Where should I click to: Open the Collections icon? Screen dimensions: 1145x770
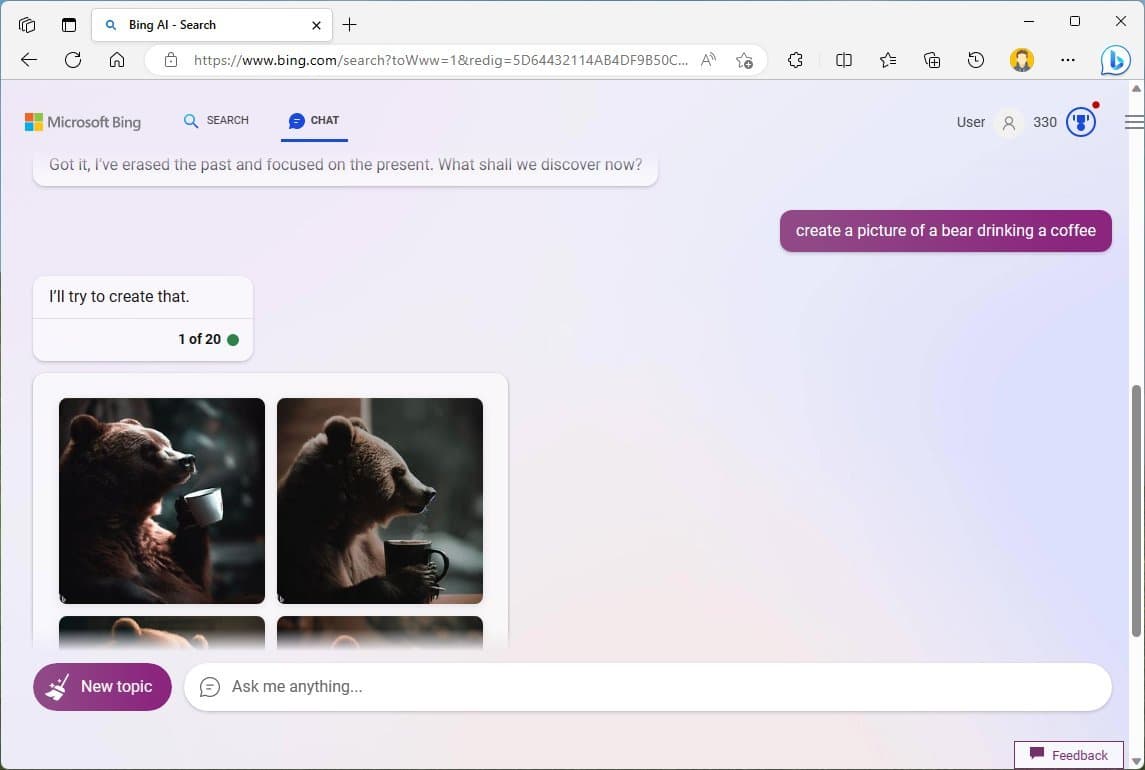click(931, 60)
